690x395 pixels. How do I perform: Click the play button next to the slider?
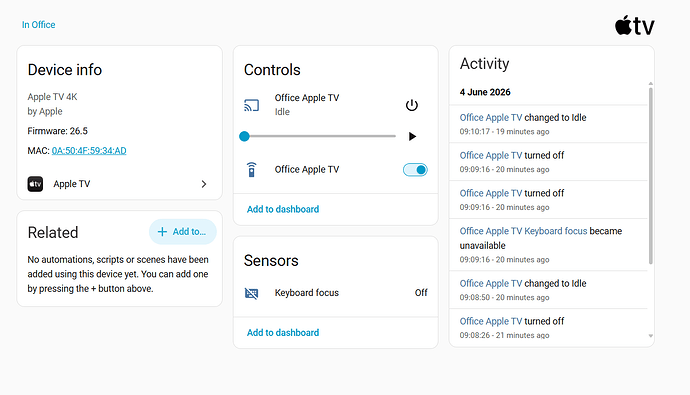pos(412,136)
